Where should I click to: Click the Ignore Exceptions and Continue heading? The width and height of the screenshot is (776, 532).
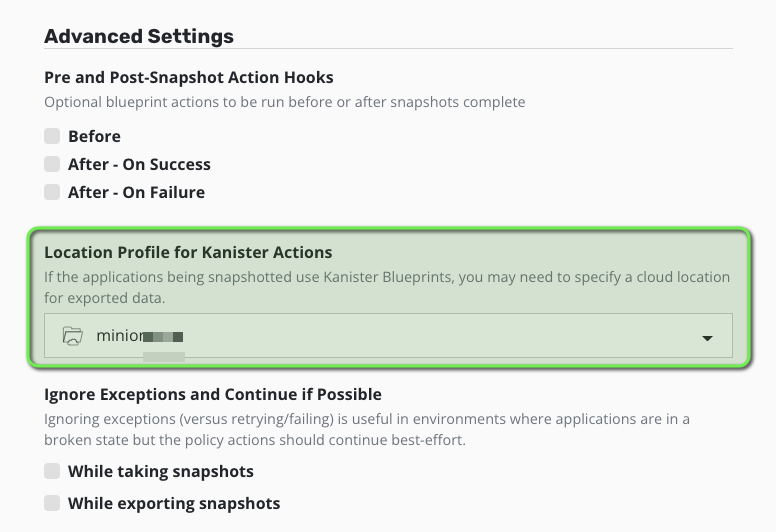coord(213,394)
